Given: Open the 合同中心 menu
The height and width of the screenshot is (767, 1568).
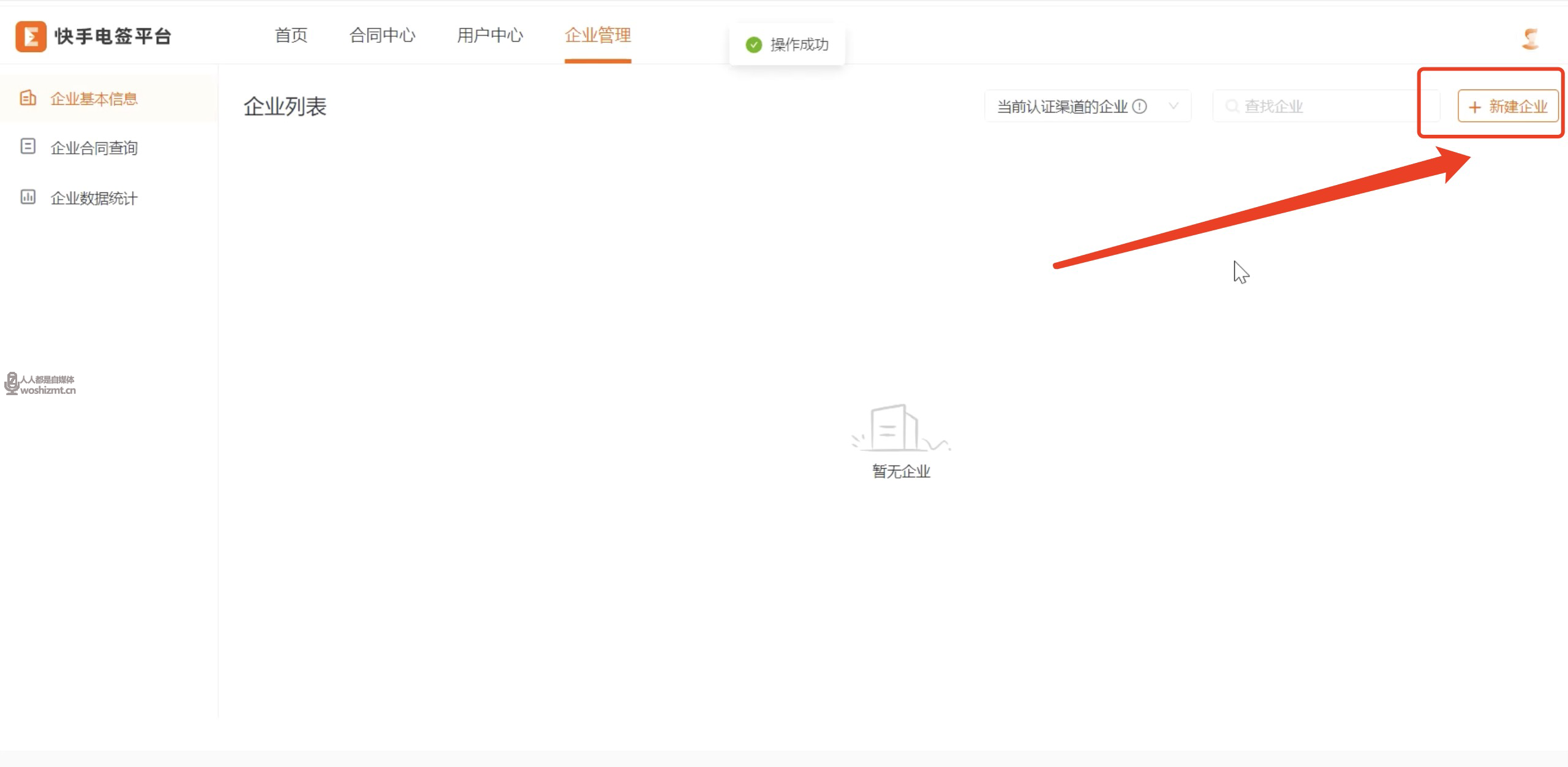Looking at the screenshot, I should click(383, 36).
